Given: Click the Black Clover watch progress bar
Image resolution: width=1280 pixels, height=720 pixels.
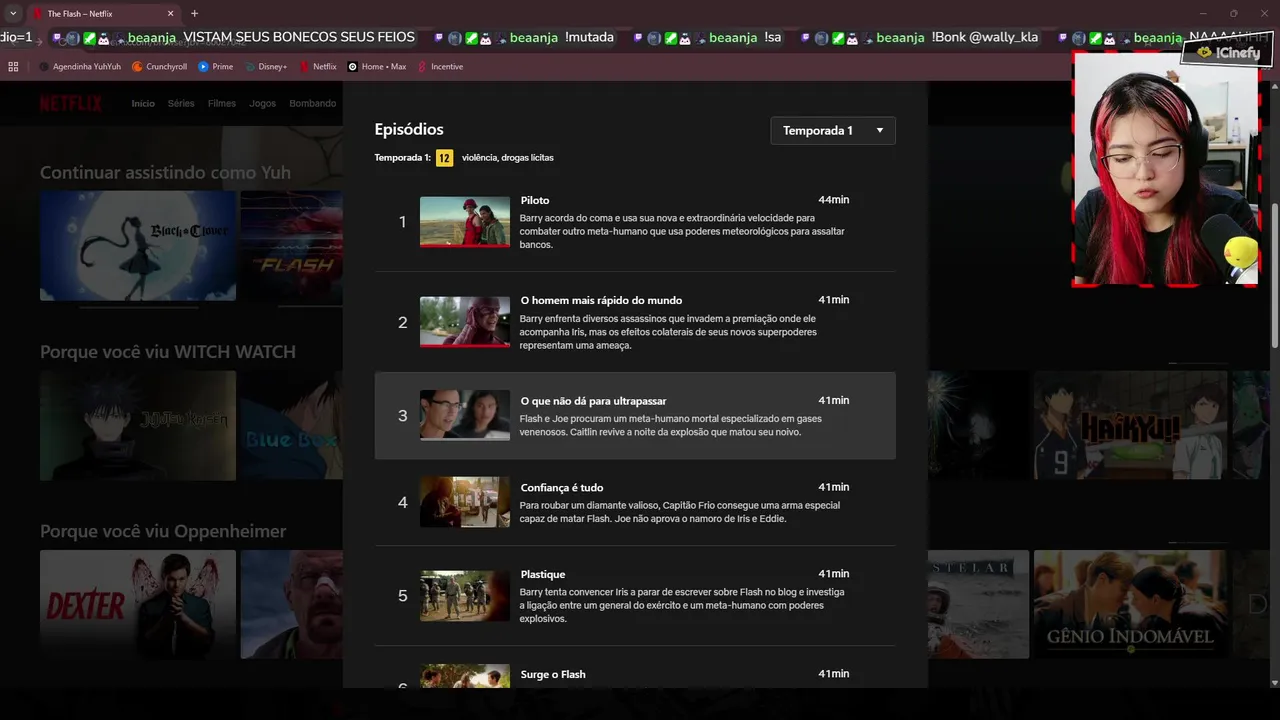Looking at the screenshot, I should click(x=138, y=308).
